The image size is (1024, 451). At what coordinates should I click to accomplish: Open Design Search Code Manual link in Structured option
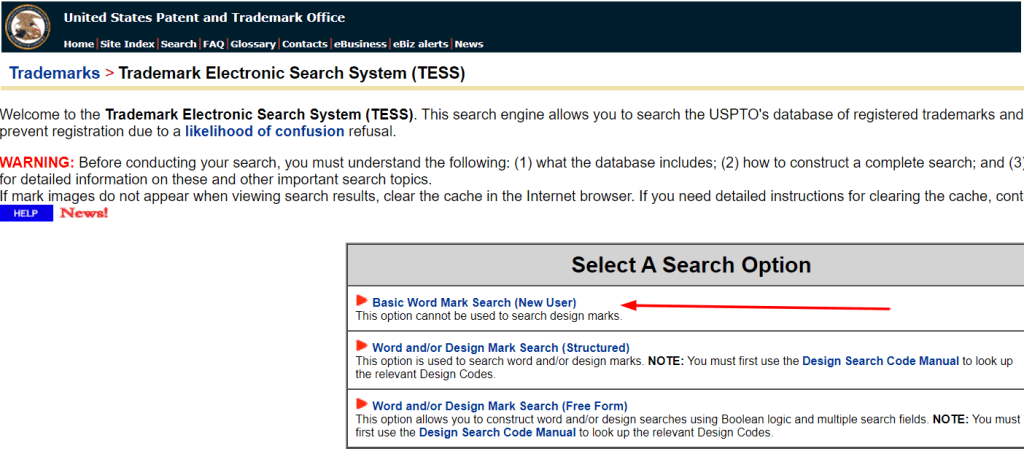click(880, 361)
